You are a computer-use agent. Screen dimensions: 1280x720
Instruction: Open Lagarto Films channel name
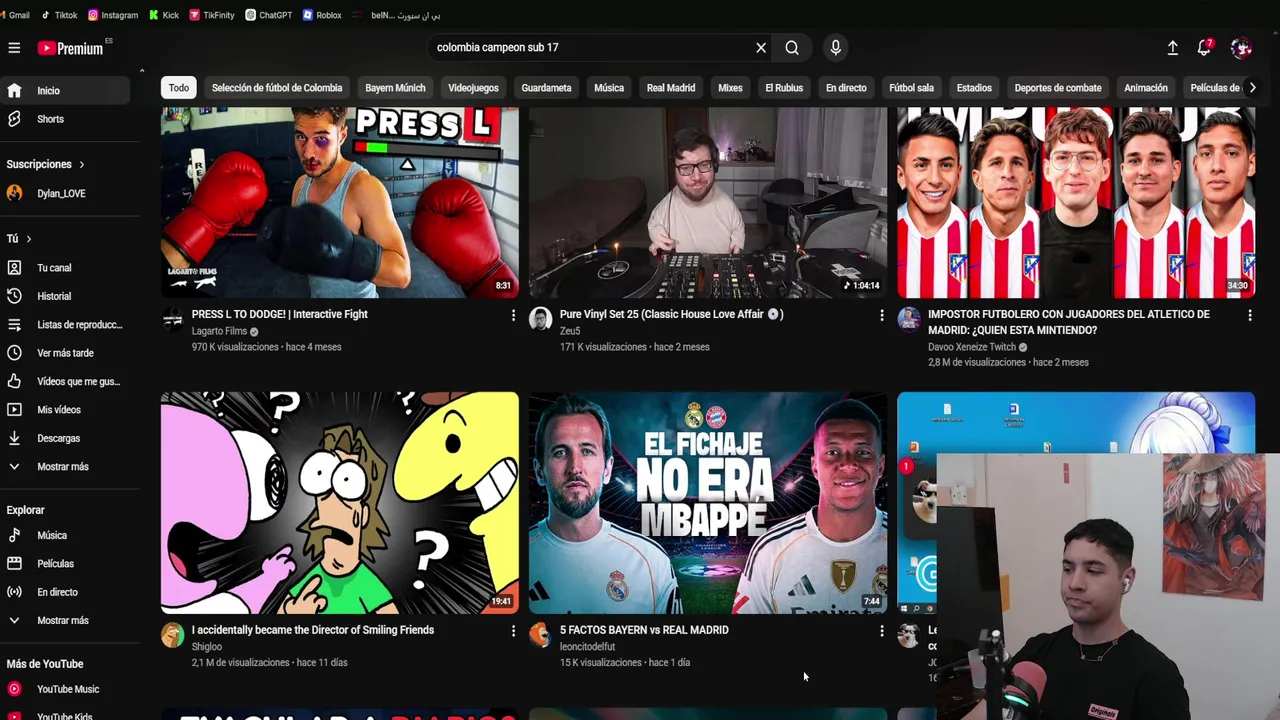[219, 331]
